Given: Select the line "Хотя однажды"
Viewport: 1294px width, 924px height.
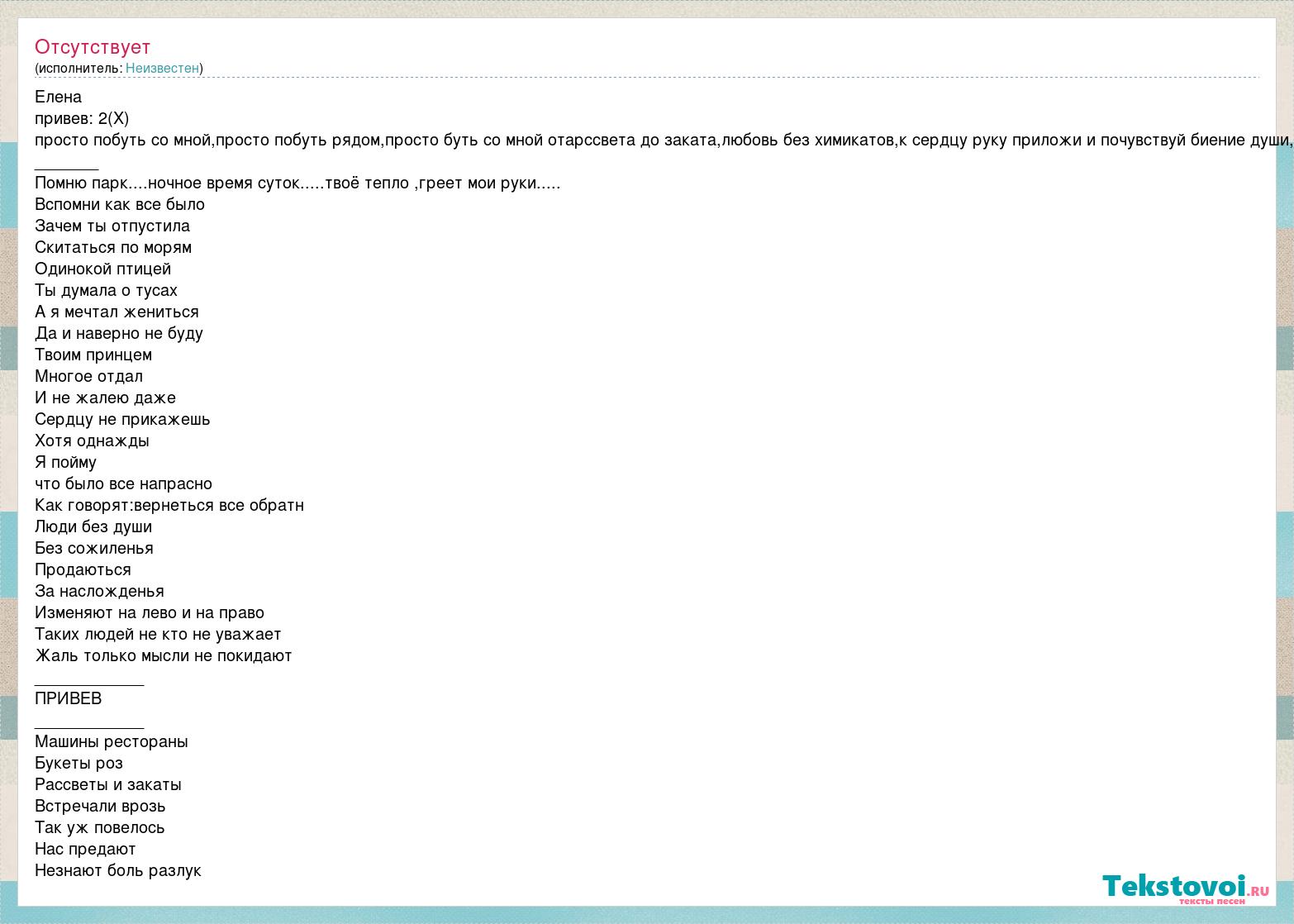Looking at the screenshot, I should point(92,441).
